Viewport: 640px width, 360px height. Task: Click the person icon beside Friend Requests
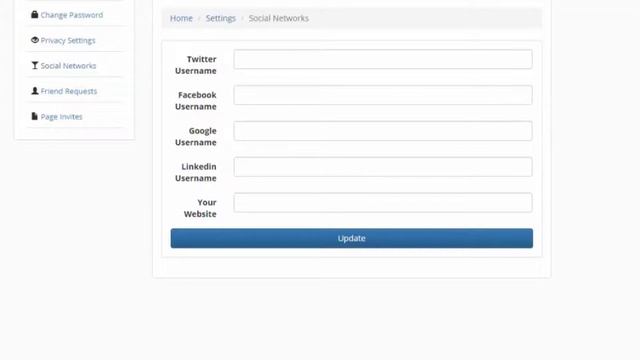35,91
